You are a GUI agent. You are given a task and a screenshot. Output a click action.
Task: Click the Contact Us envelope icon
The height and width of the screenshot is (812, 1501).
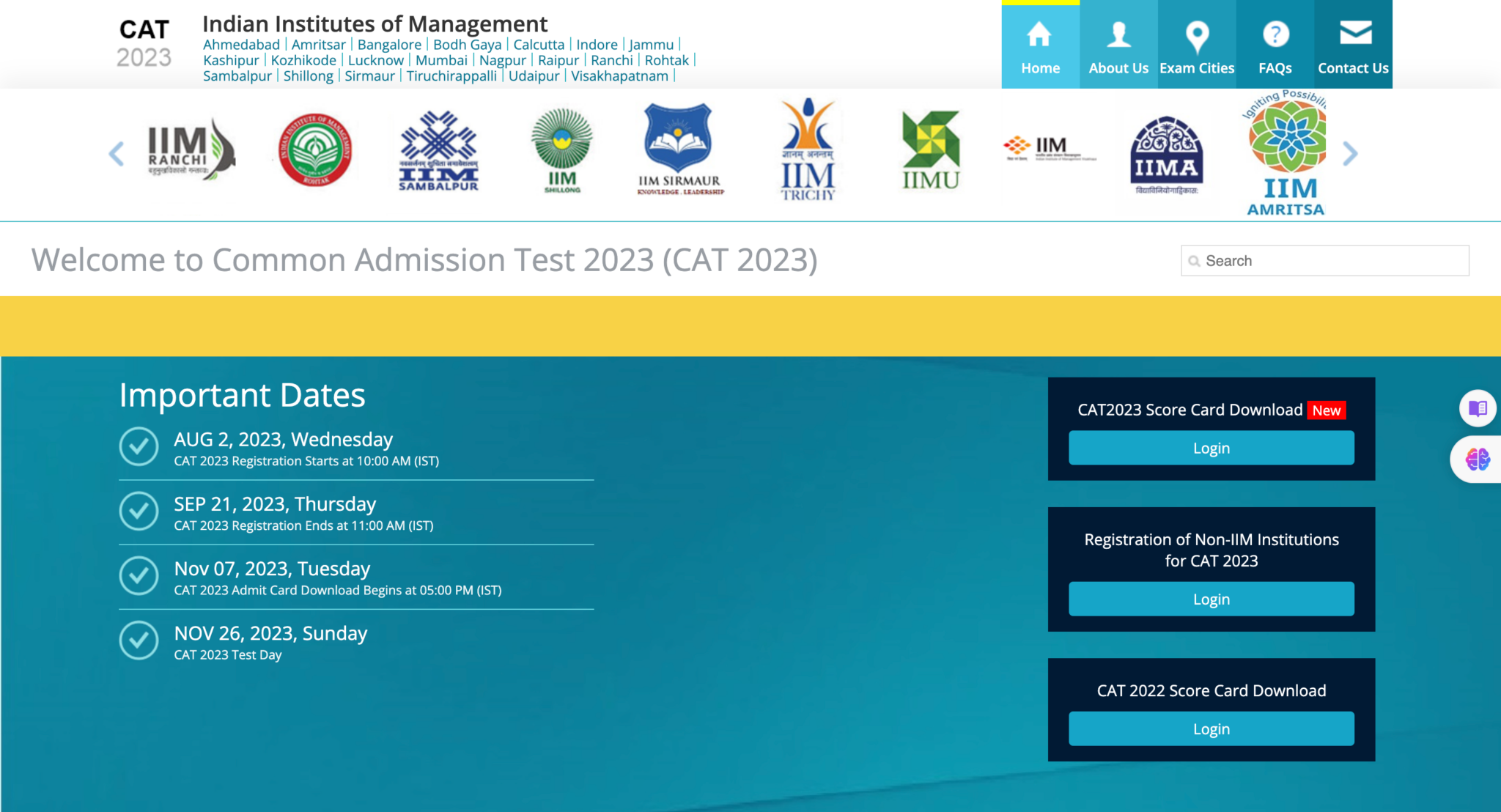(x=1354, y=33)
